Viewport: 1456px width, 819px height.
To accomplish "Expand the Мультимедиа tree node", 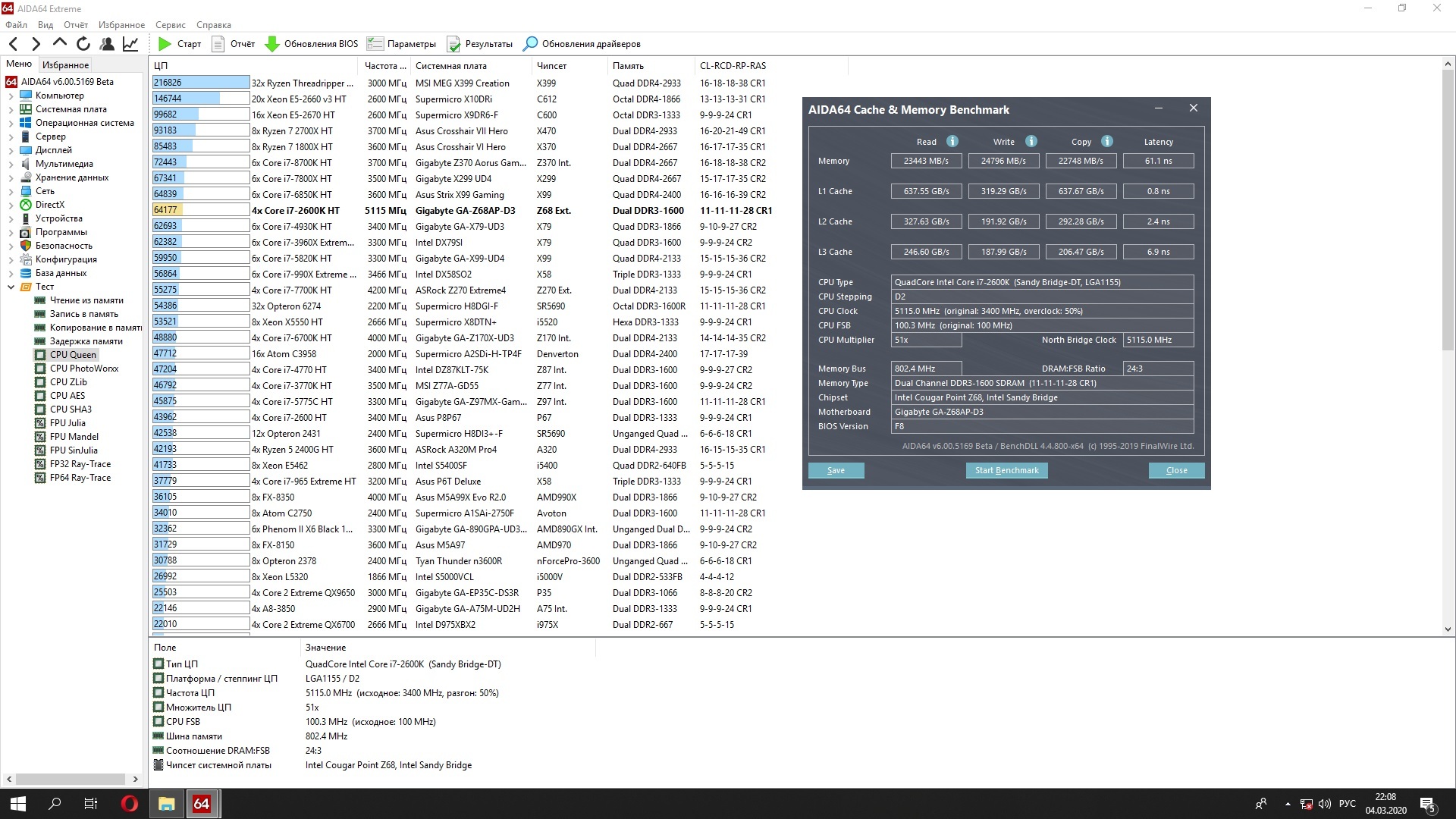I will tap(11, 164).
